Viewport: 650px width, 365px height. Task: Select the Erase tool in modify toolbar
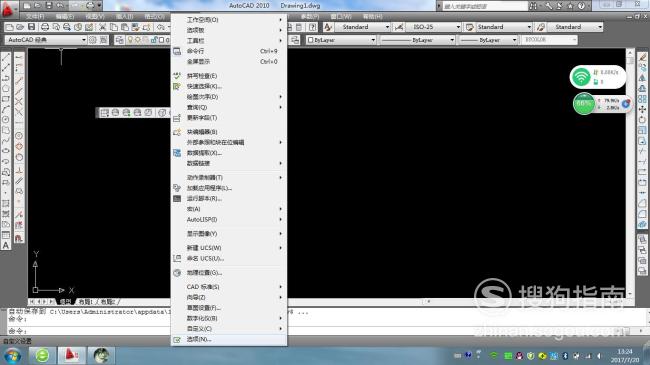643,57
